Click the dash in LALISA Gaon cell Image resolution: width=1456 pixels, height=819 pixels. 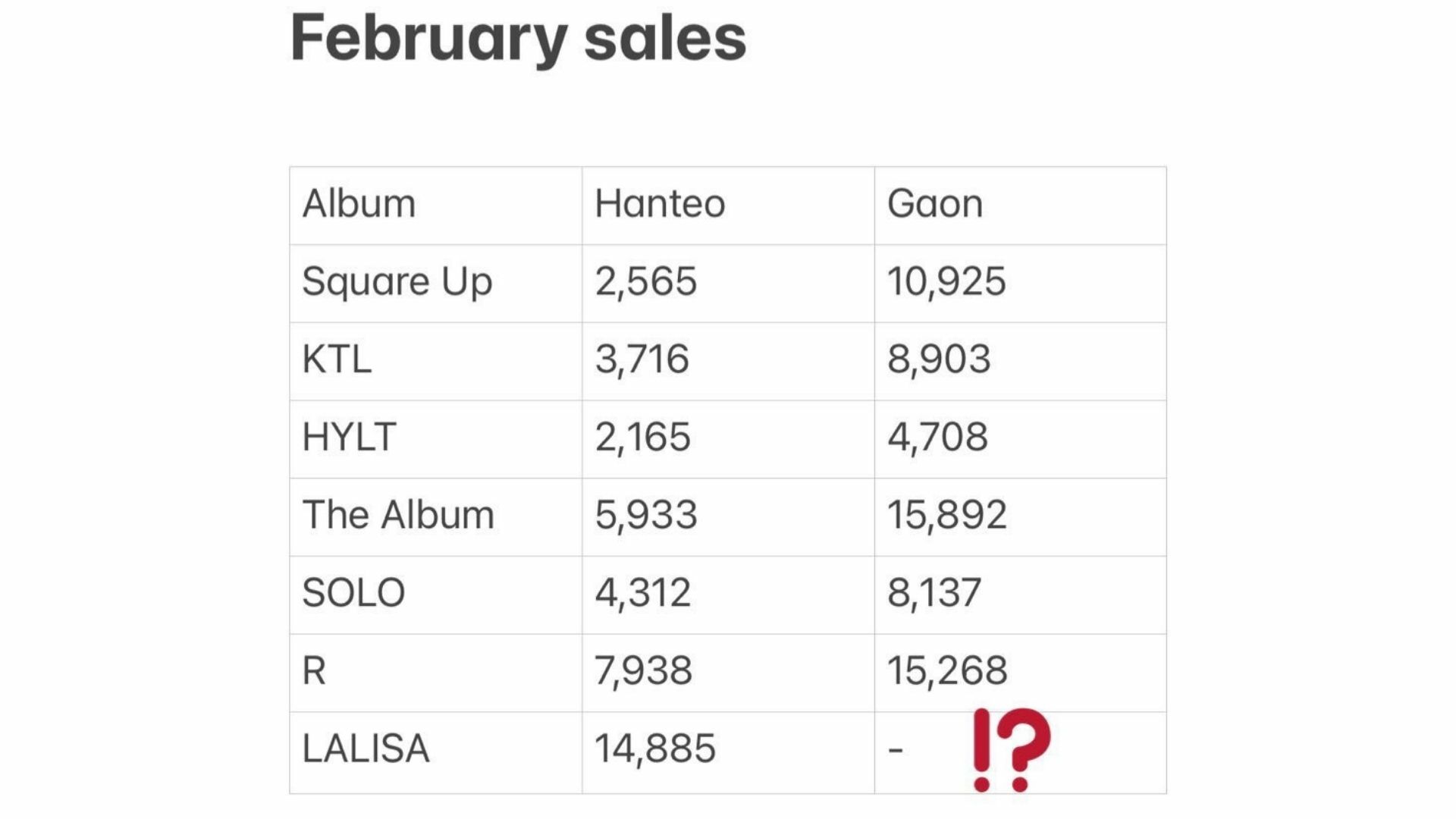click(896, 750)
